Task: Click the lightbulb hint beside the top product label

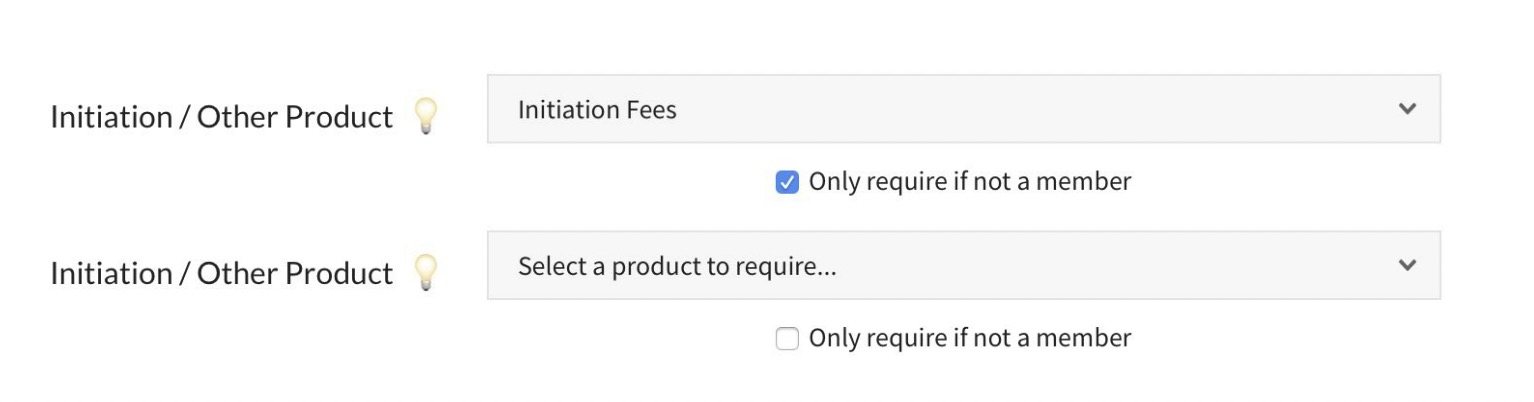Action: 426,116
